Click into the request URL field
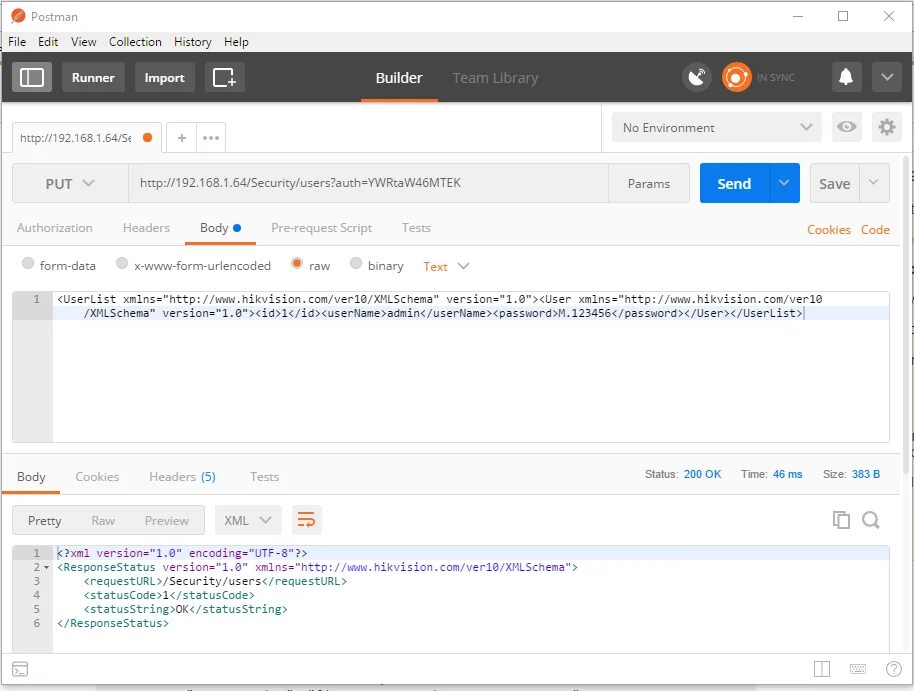Screen dimensions: 914x691 click(368, 183)
